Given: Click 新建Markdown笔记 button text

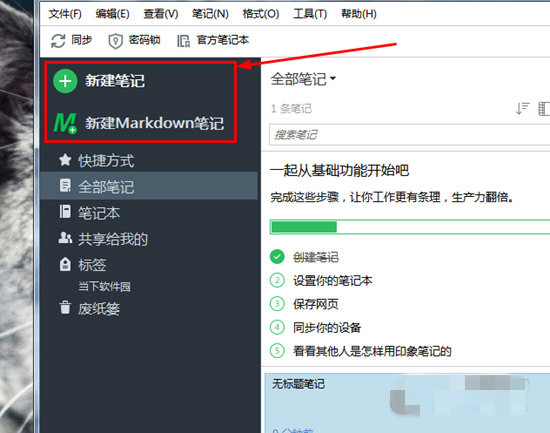Looking at the screenshot, I should point(154,124).
